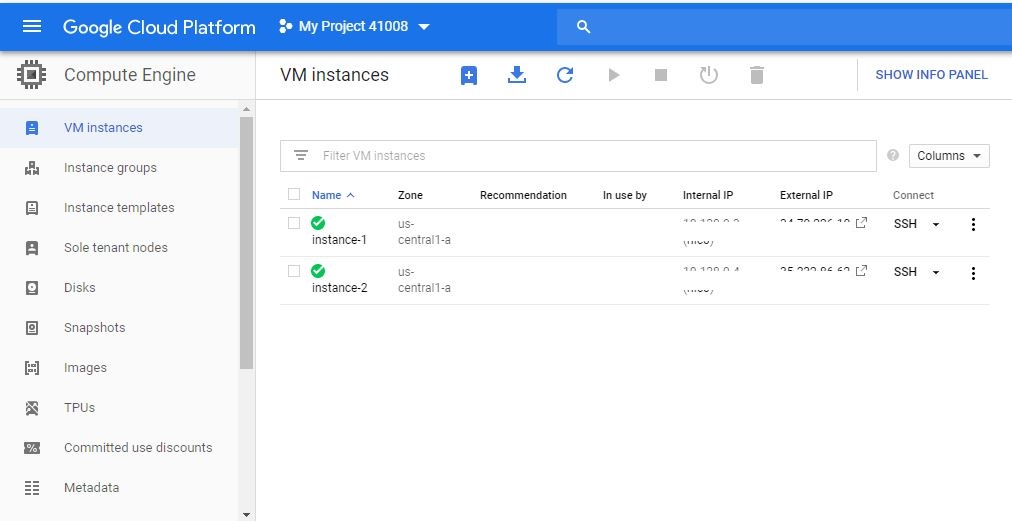Screen dimensions: 1012x521
Task: Expand SSH options for instance-2
Action: pos(936,272)
